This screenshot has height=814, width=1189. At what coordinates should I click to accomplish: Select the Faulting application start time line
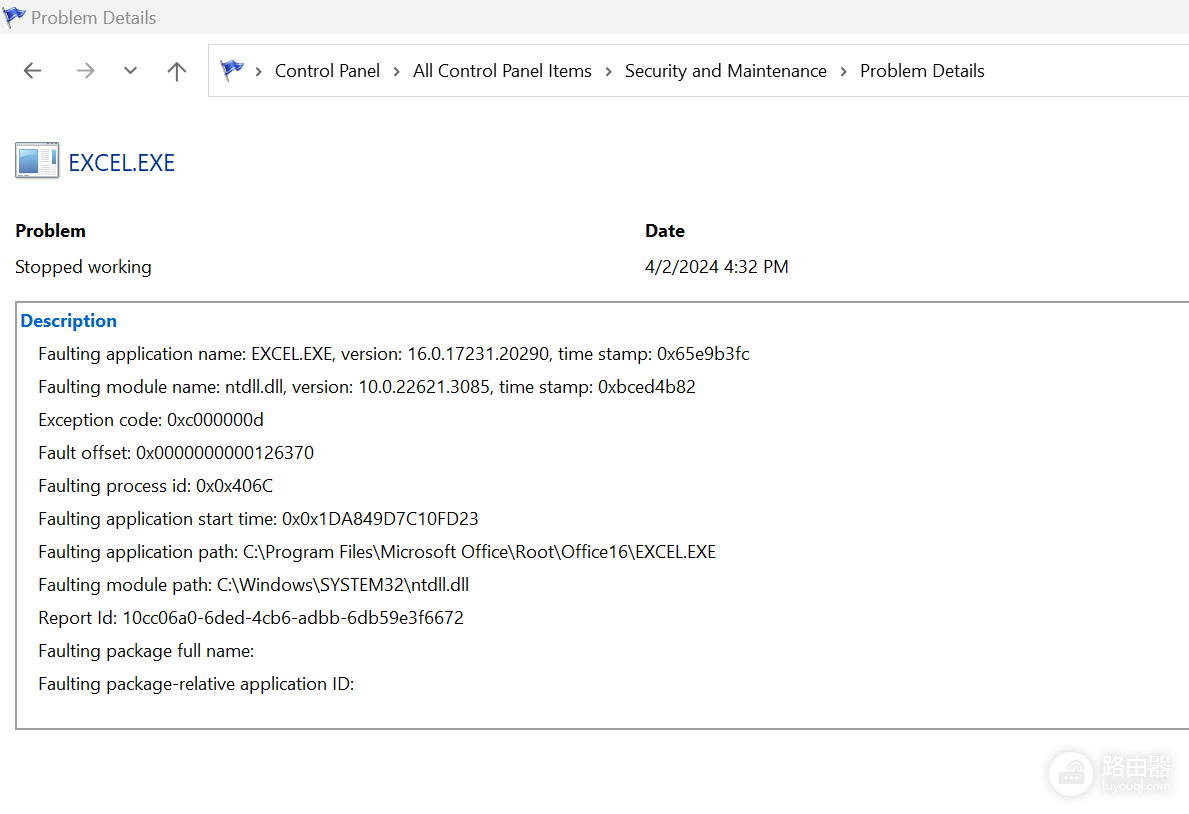tap(259, 519)
